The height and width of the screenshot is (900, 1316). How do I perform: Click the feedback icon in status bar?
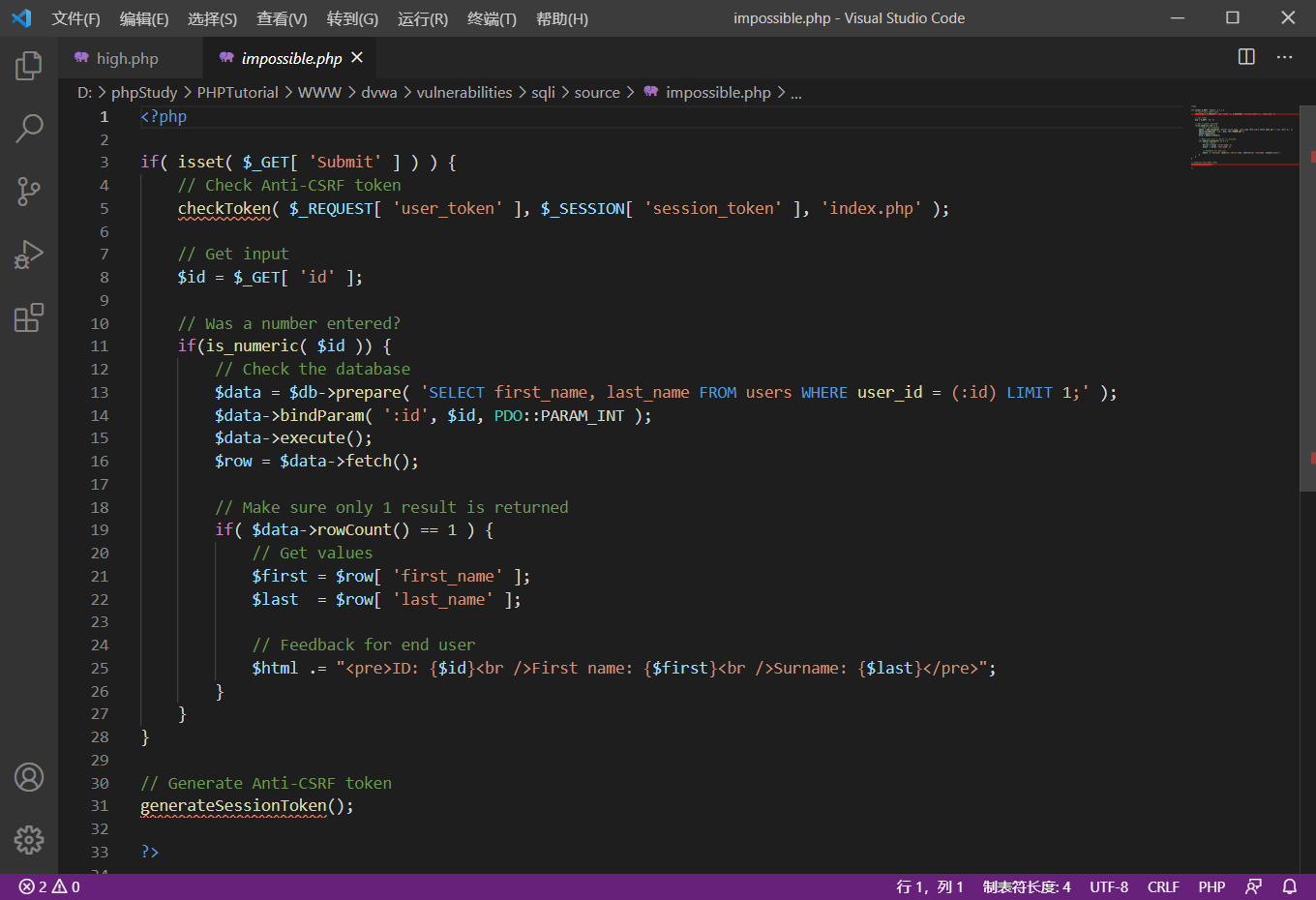(x=1253, y=886)
